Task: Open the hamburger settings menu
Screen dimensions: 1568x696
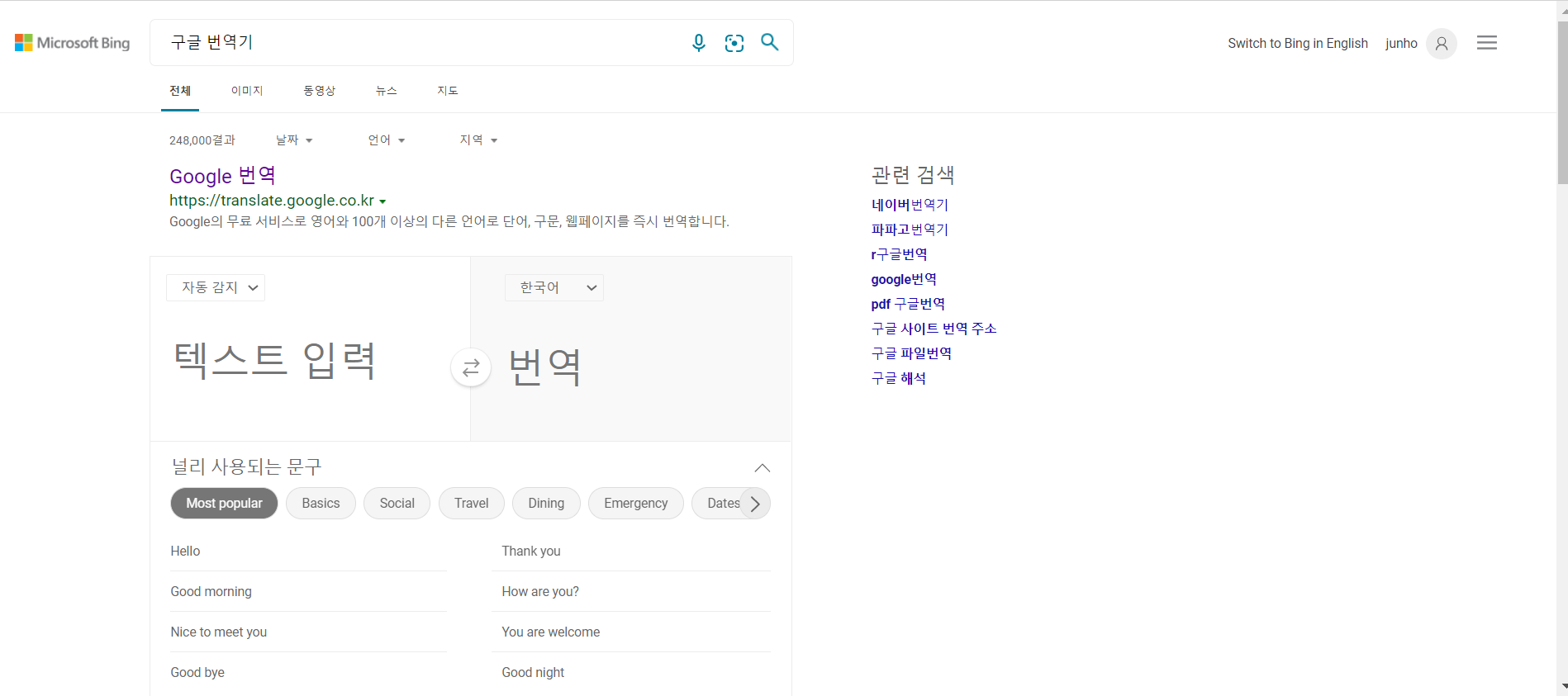Action: (x=1487, y=43)
